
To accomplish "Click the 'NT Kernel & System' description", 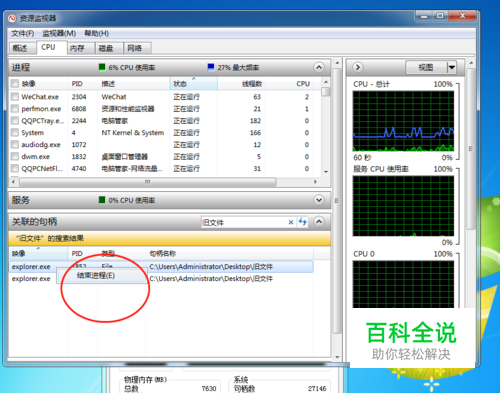I will [x=133, y=133].
